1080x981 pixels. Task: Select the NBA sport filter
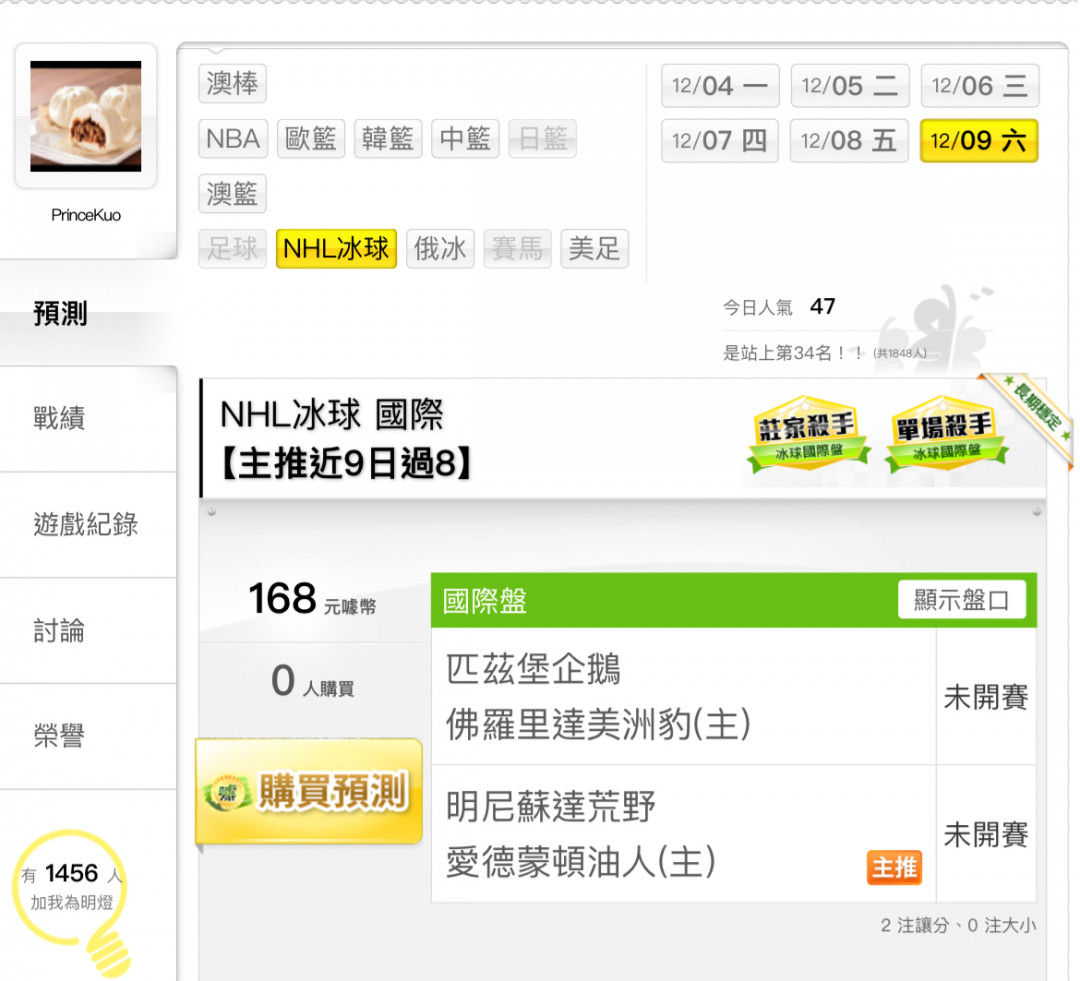pyautogui.click(x=233, y=138)
